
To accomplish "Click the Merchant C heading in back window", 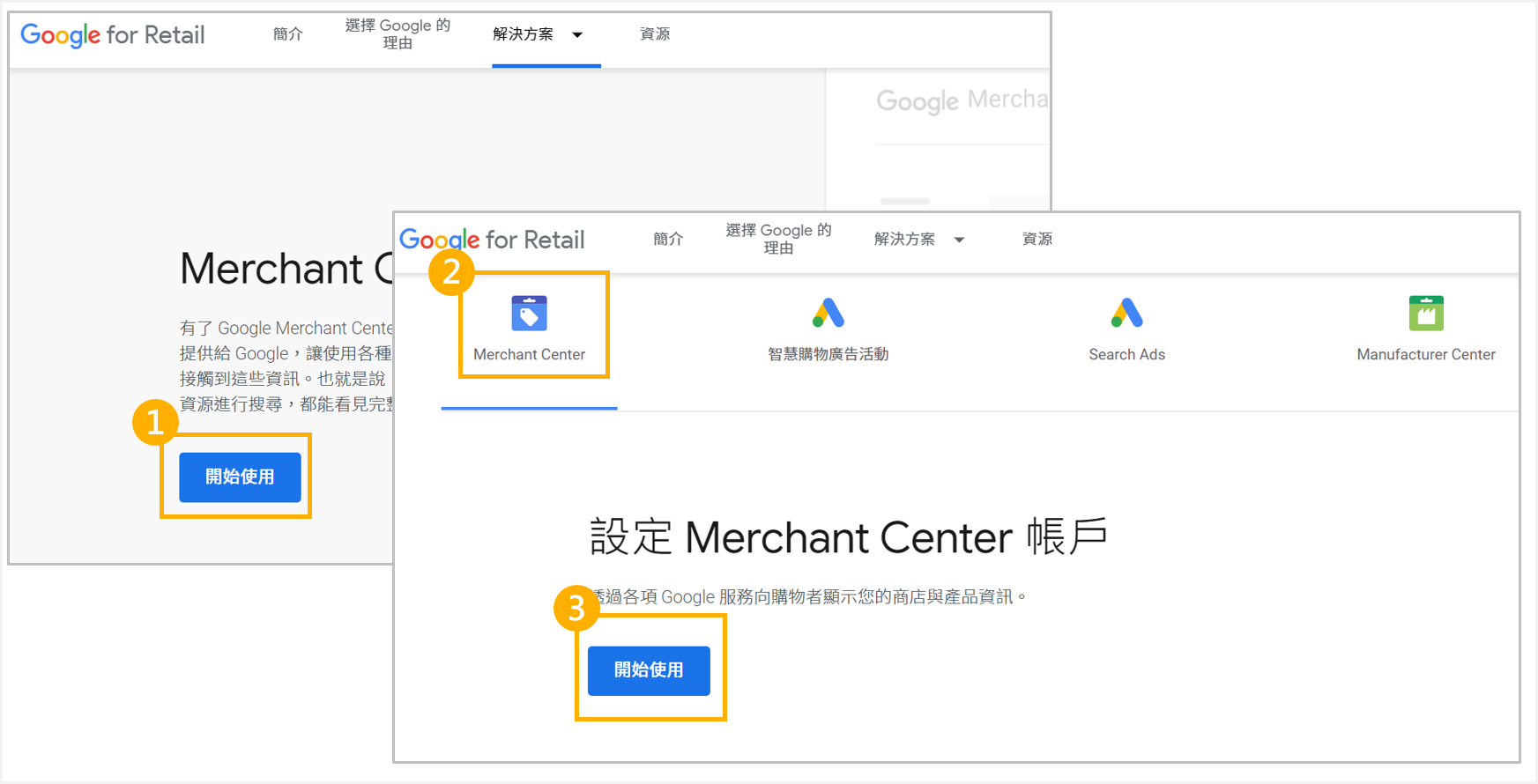I will click(286, 269).
